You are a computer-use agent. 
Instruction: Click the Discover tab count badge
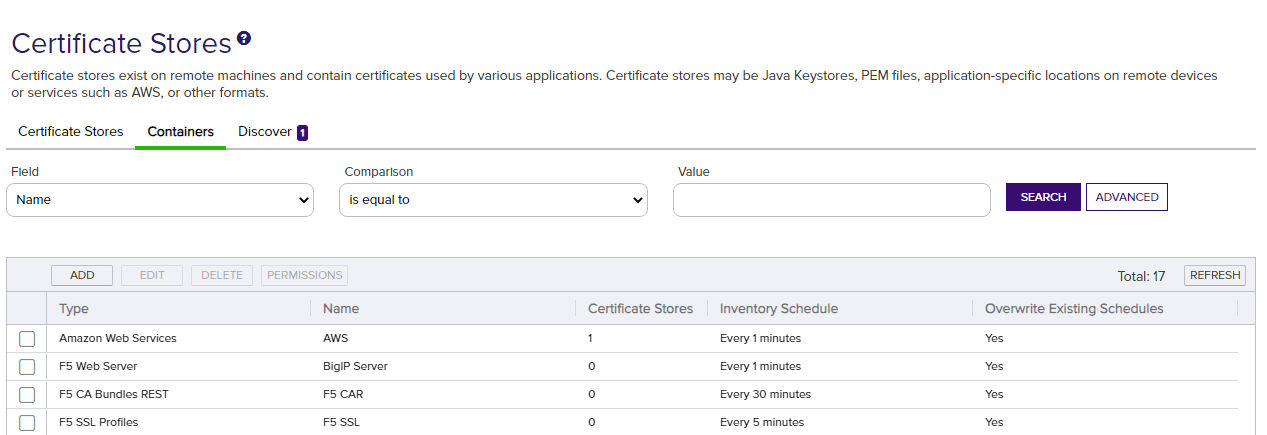[302, 132]
